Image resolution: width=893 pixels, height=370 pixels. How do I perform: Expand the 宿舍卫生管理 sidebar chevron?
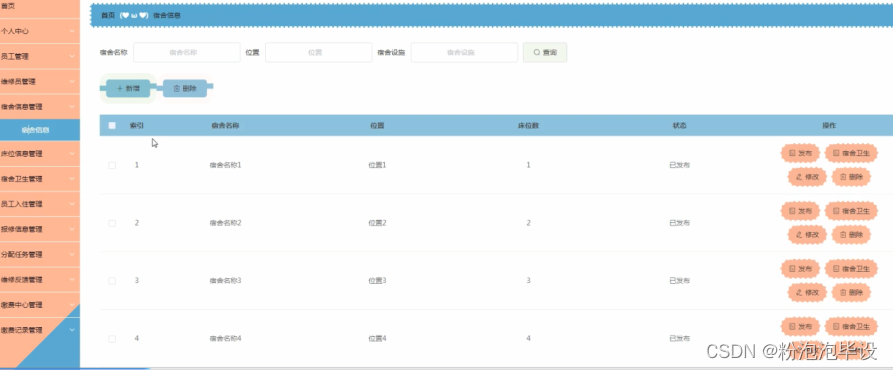72,179
